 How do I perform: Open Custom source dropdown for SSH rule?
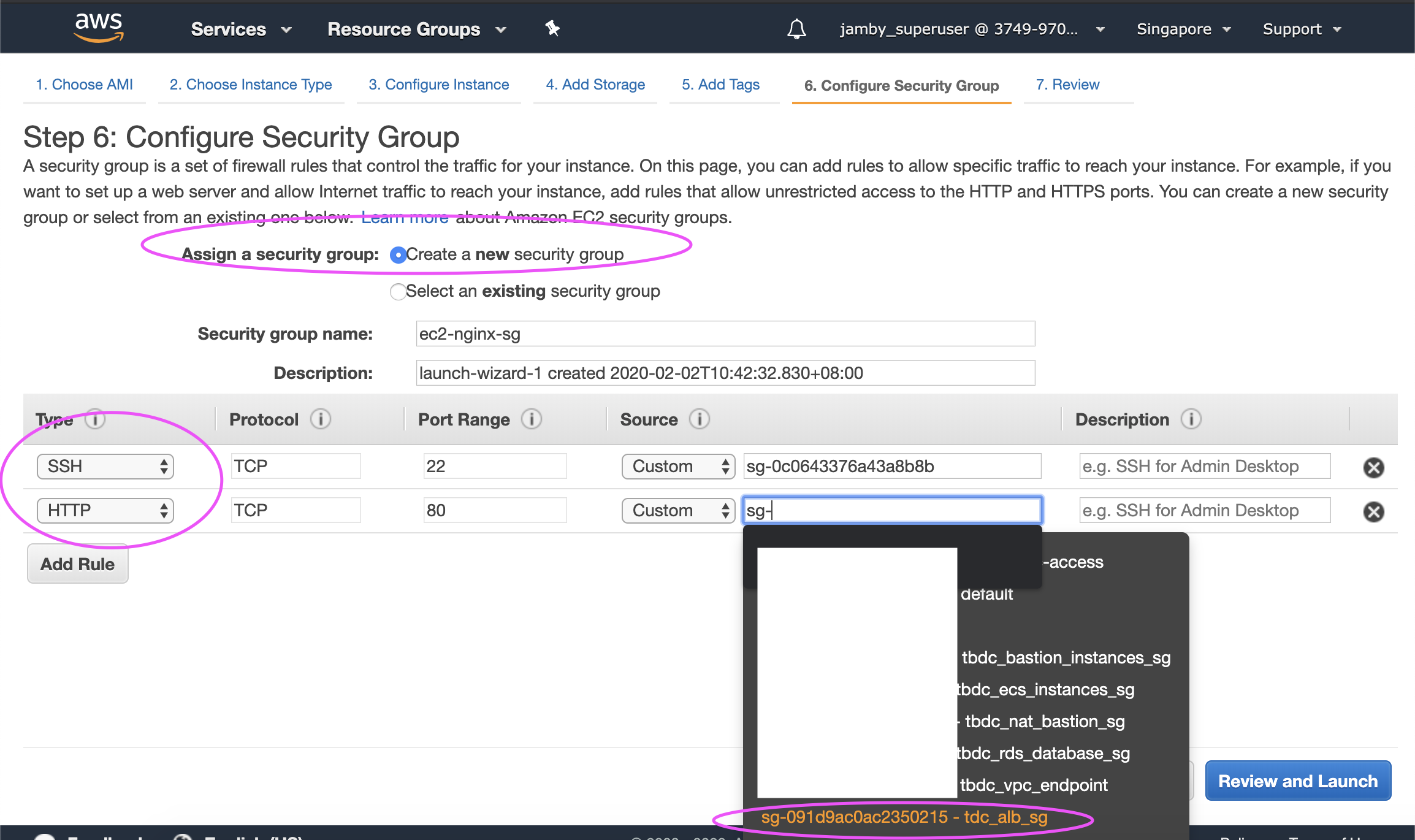(678, 467)
